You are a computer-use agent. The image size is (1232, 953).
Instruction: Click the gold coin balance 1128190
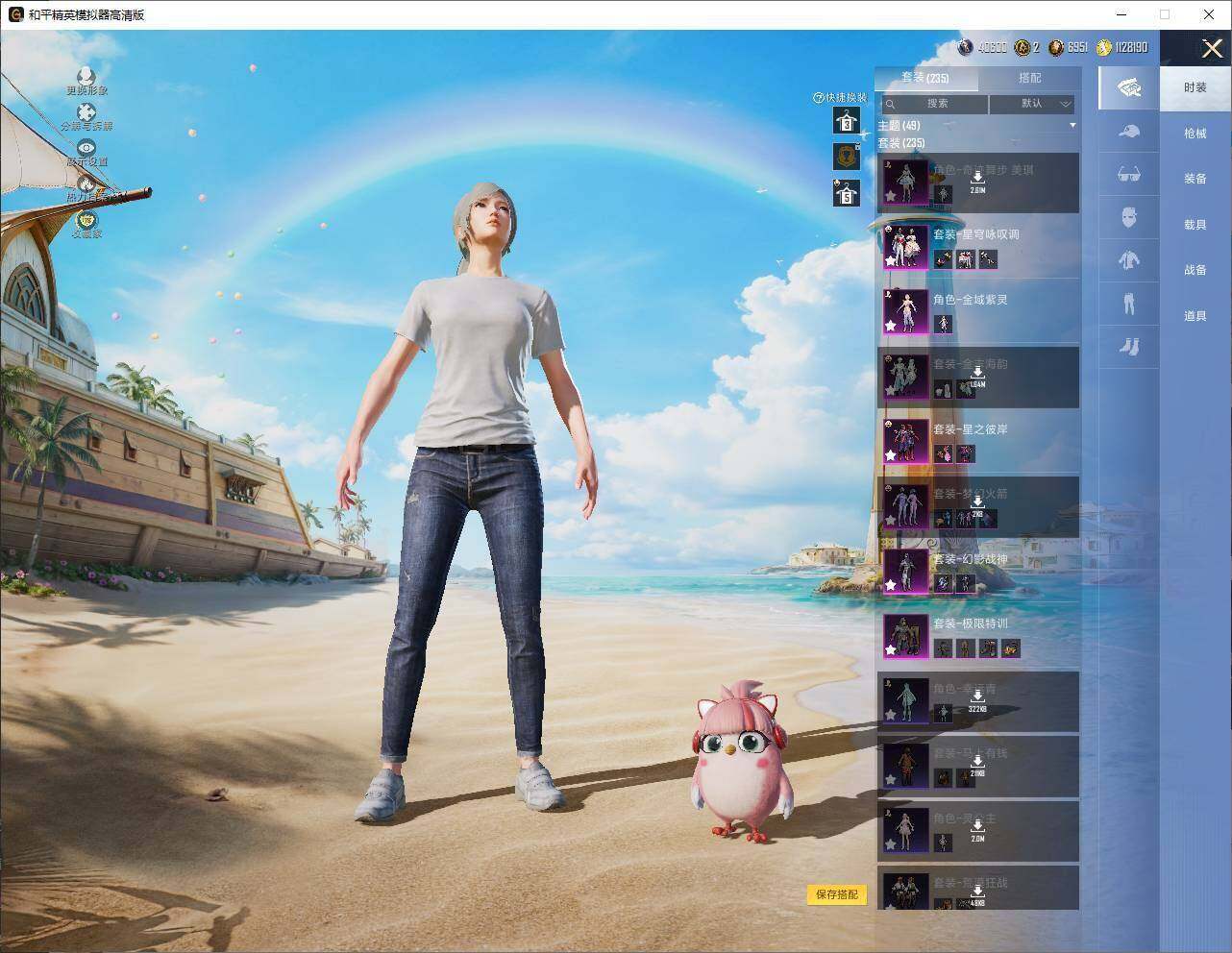pyautogui.click(x=1131, y=47)
